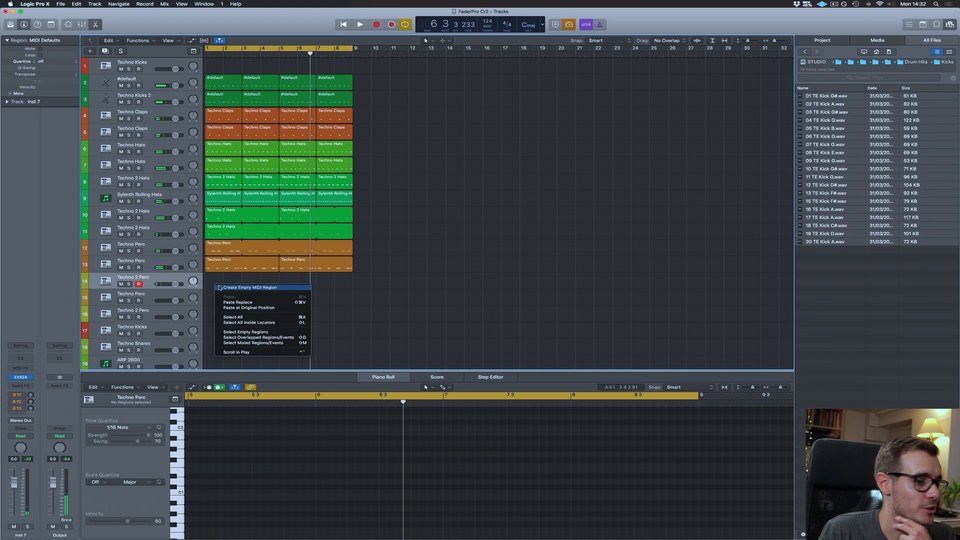
Task: Expand the More section in region inspector
Action: click(9, 94)
